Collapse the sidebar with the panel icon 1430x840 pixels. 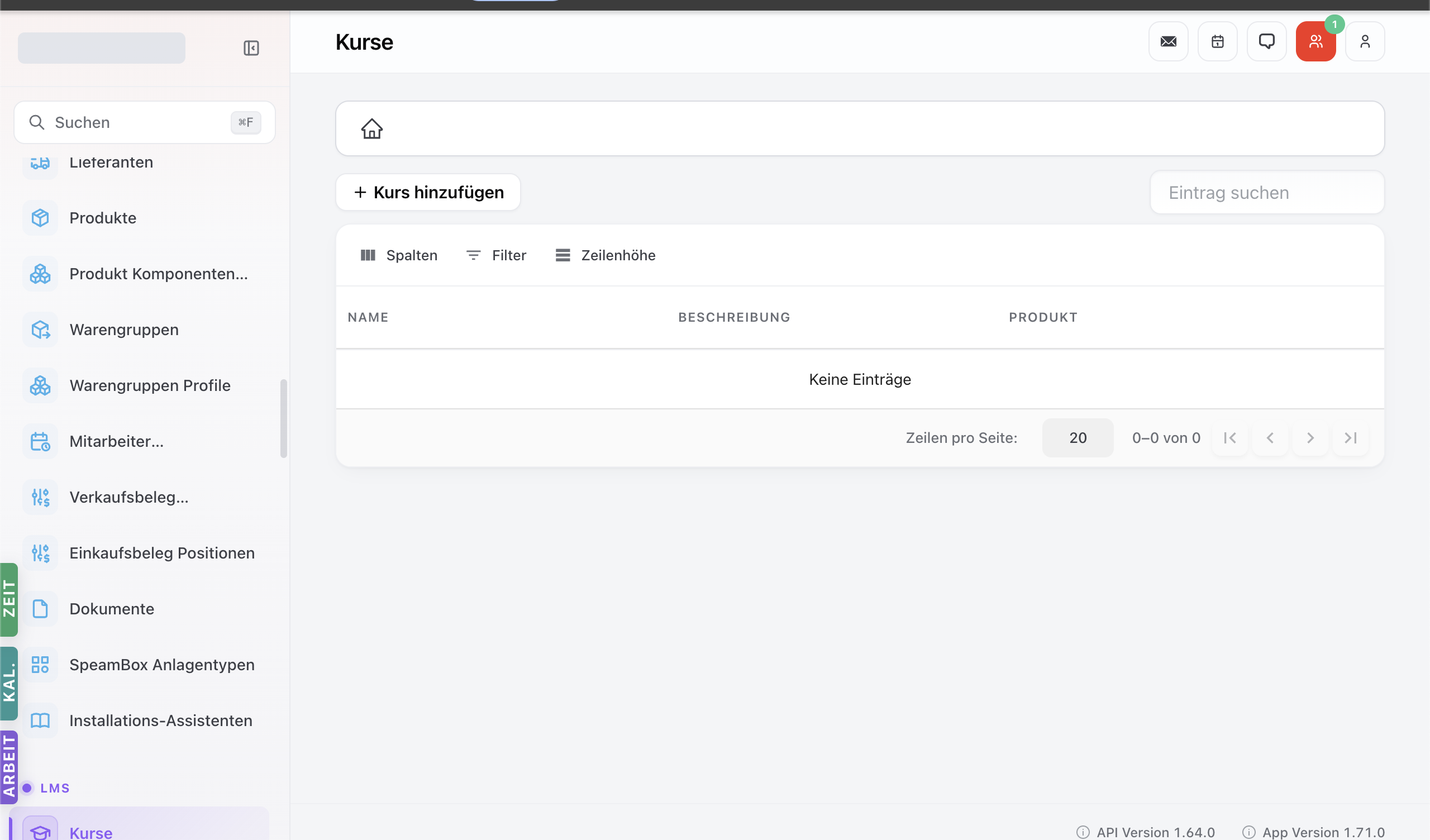251,47
